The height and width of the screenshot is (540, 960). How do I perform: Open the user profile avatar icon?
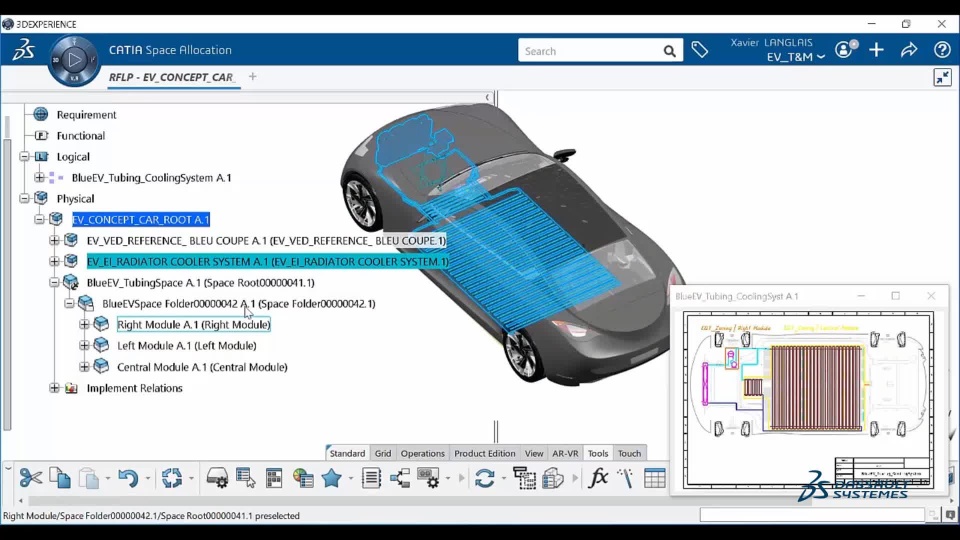(846, 49)
